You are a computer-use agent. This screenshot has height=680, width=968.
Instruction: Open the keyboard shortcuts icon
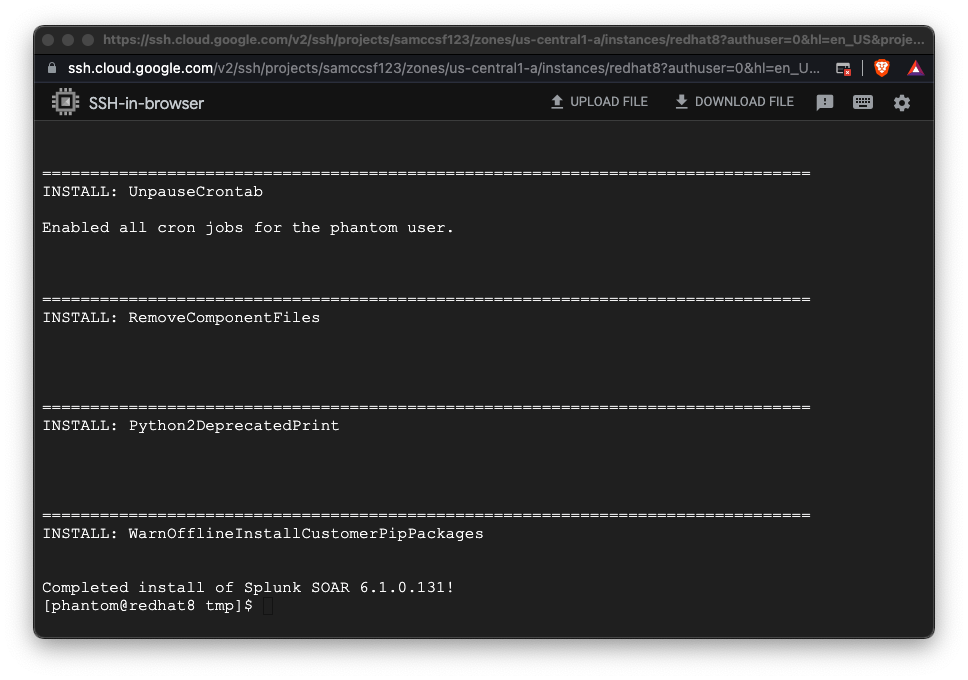[x=863, y=102]
